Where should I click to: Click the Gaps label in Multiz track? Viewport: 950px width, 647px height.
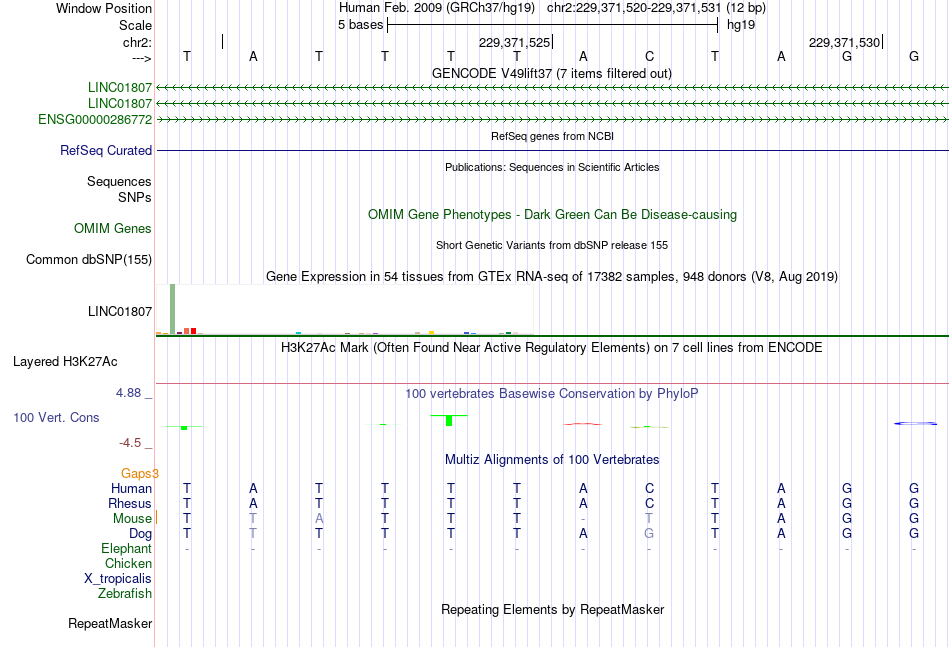(x=138, y=473)
